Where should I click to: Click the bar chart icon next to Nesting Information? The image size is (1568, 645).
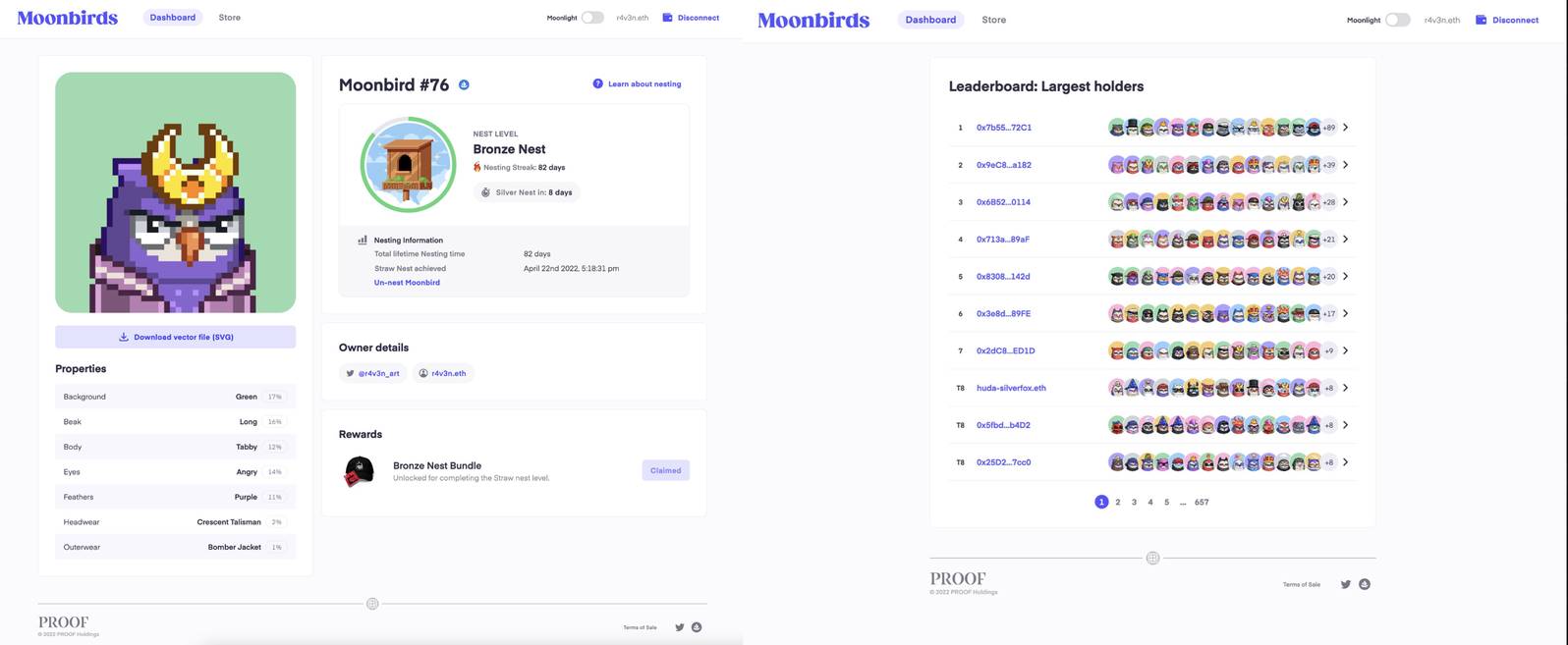click(360, 240)
